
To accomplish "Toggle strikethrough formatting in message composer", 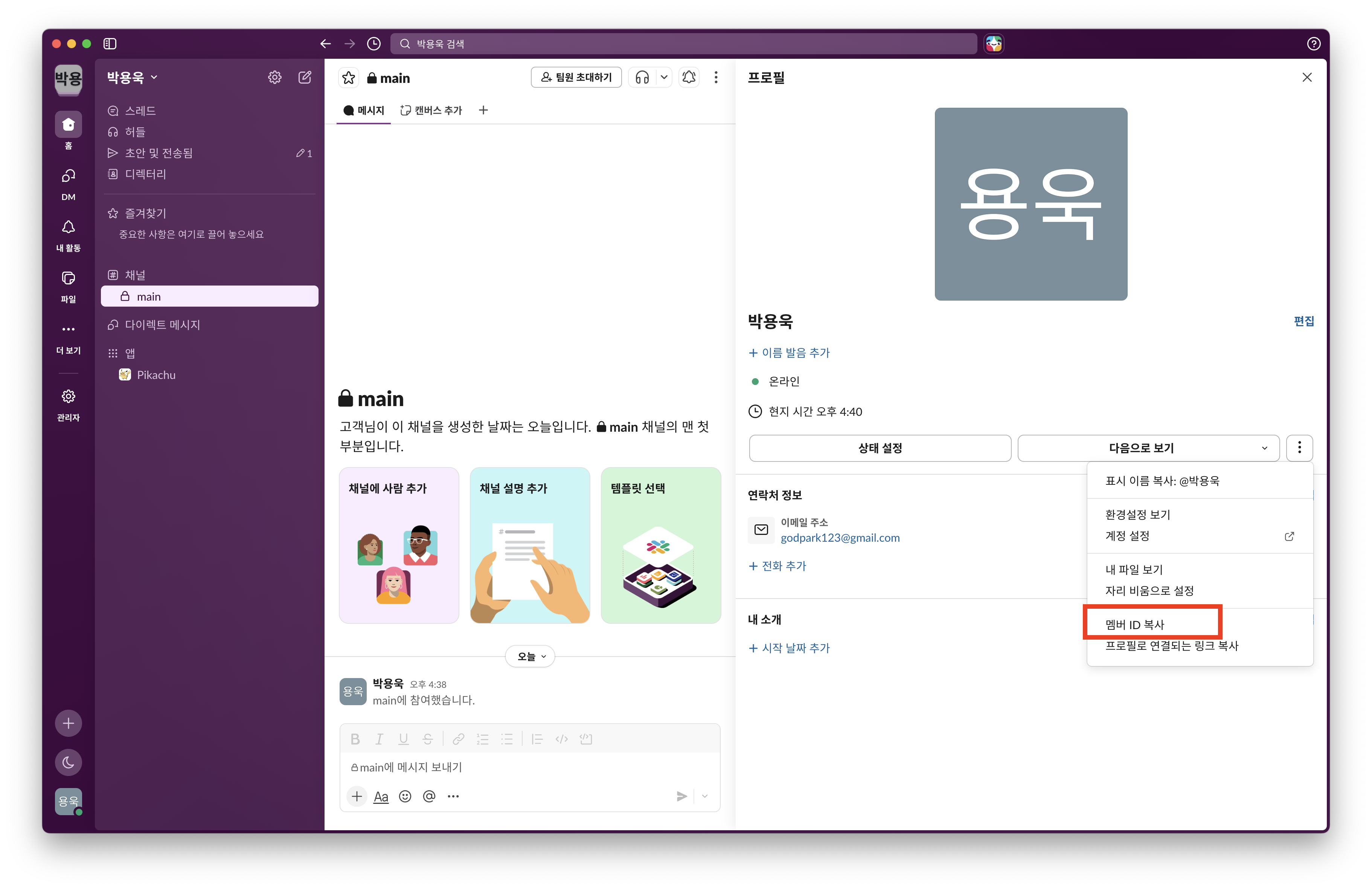I will 428,739.
